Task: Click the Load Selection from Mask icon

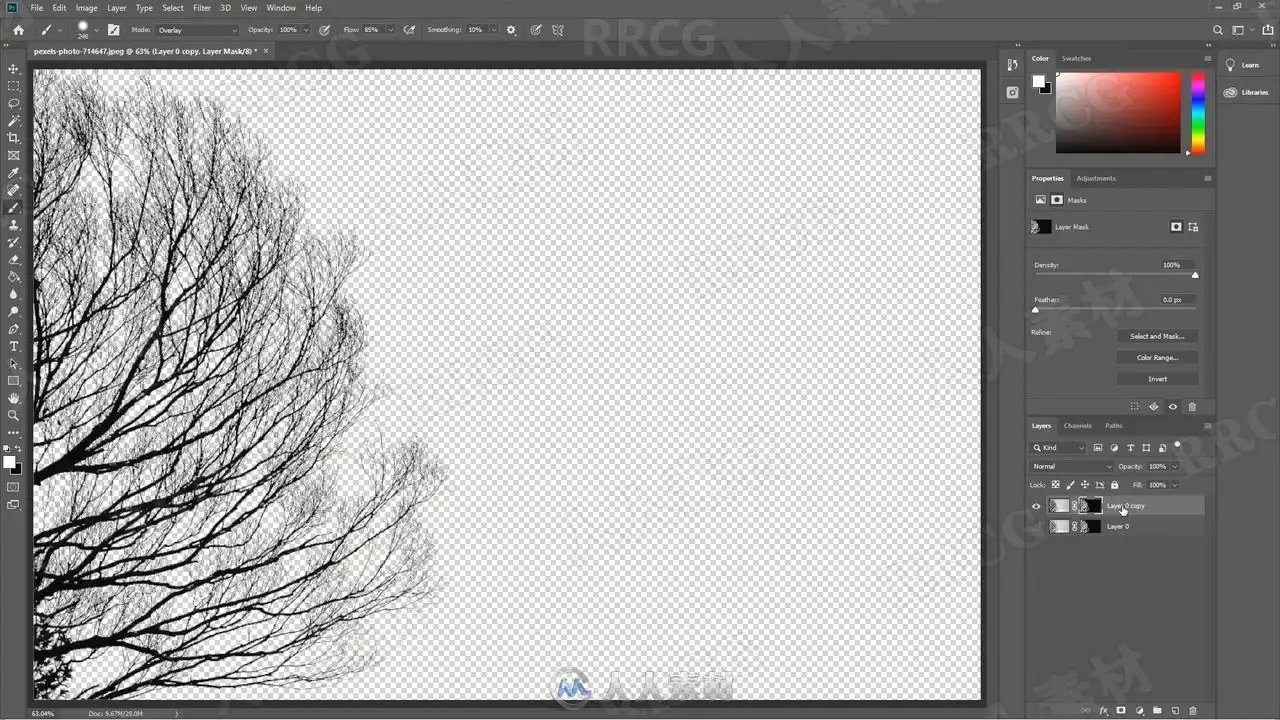Action: click(1134, 407)
